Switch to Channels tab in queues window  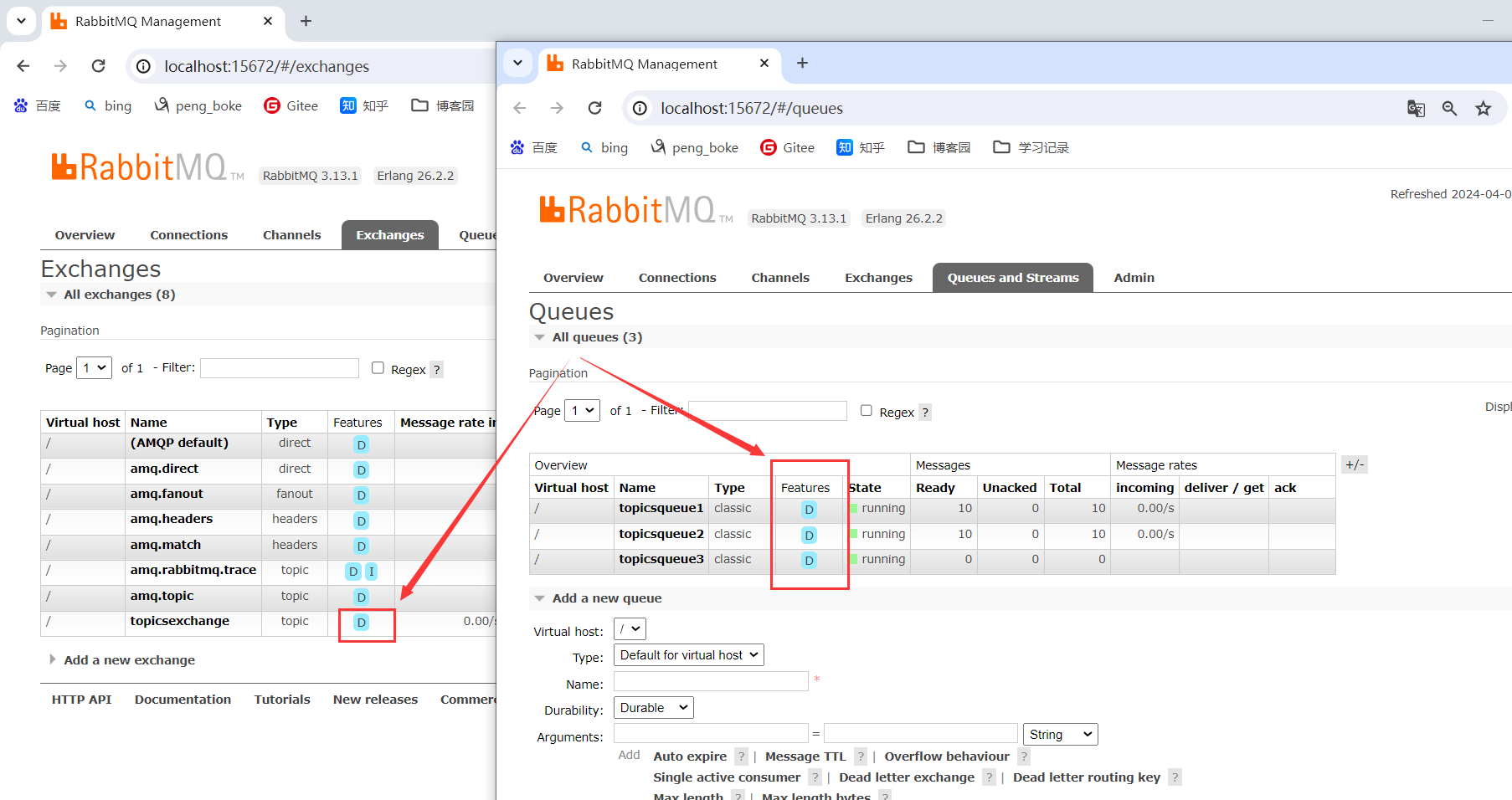pyautogui.click(x=780, y=278)
